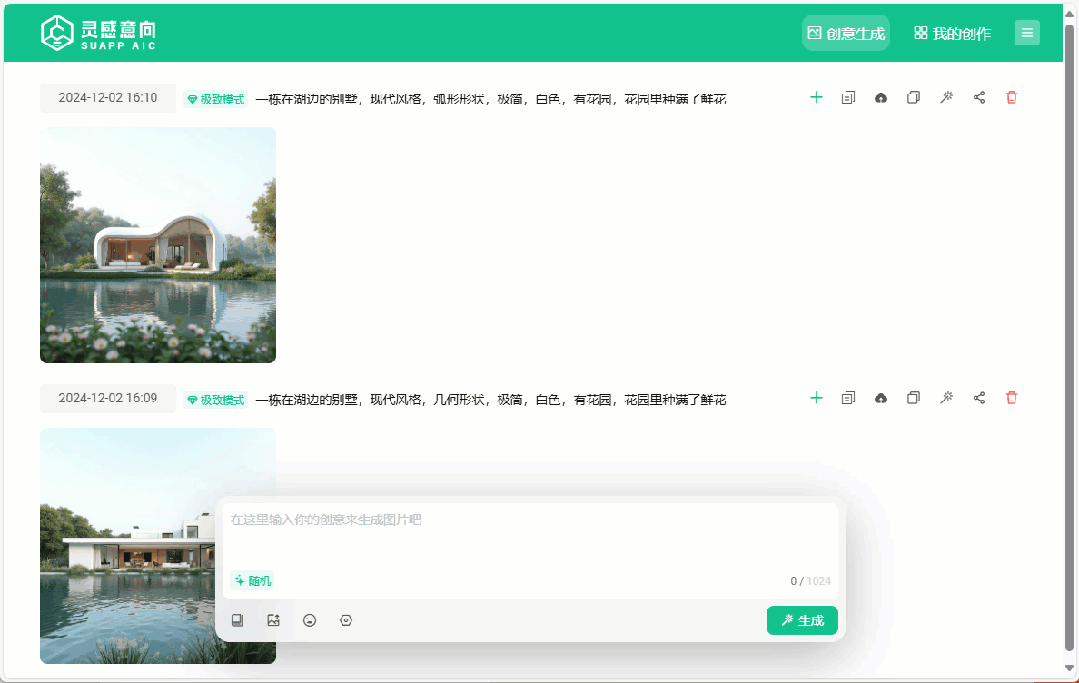Click the magic wand icon in the 16:10 row
The height and width of the screenshot is (683, 1079).
(x=946, y=98)
